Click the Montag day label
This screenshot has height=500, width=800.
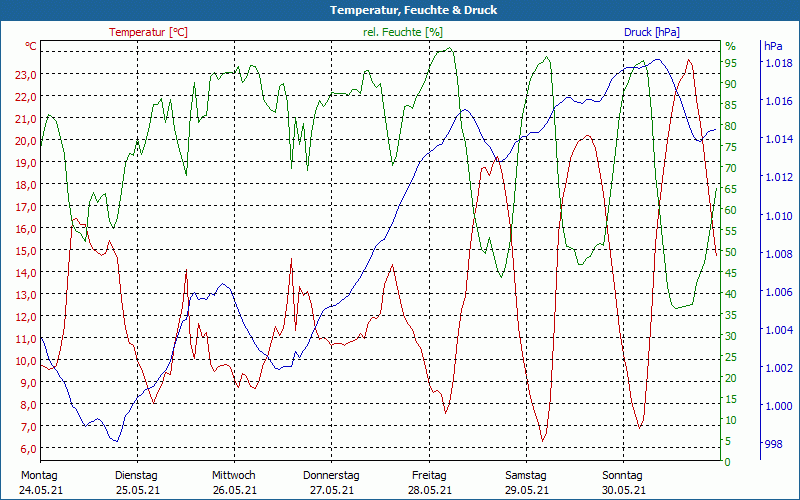coord(40,475)
